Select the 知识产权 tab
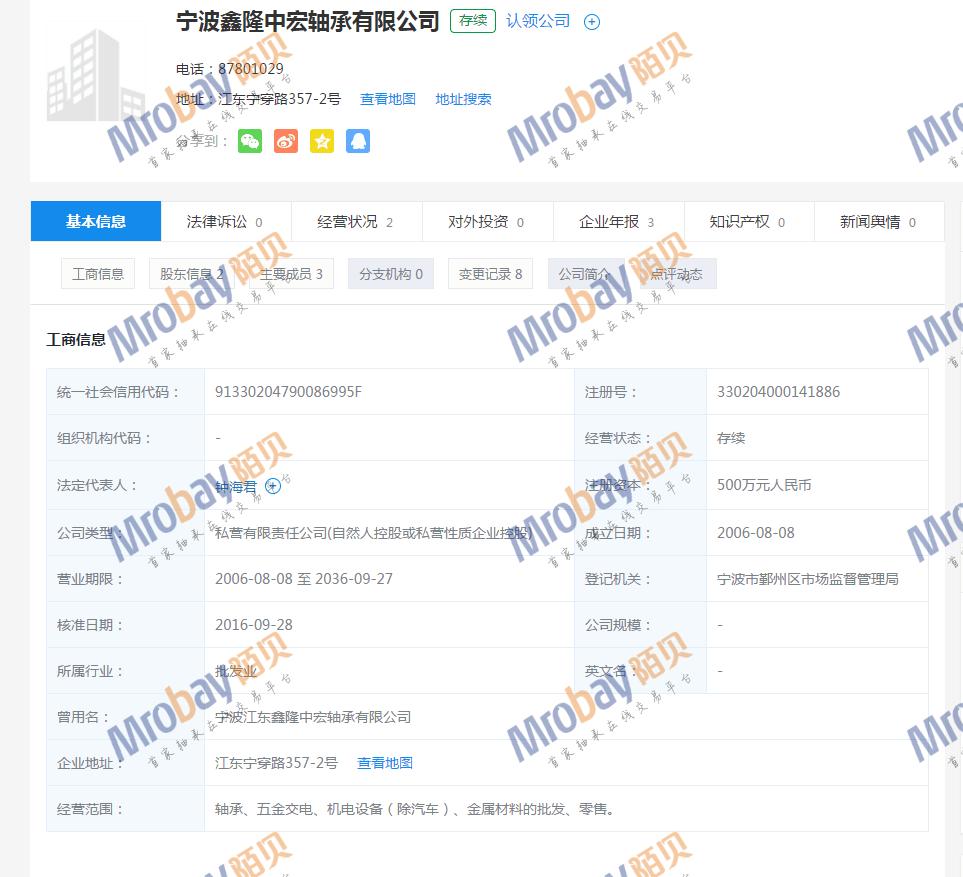This screenshot has width=963, height=877. pyautogui.click(x=747, y=222)
